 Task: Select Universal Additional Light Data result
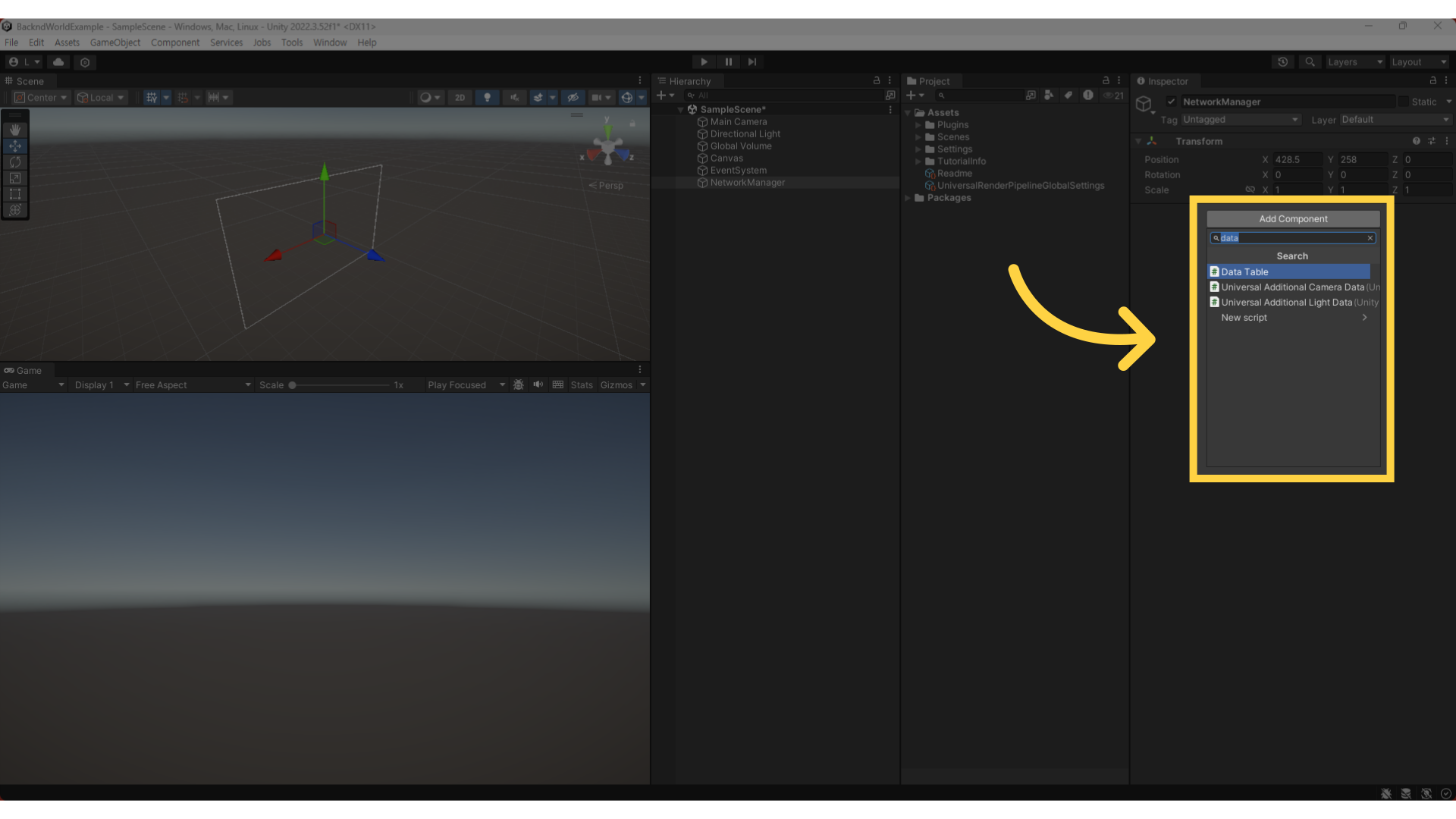click(x=1294, y=302)
